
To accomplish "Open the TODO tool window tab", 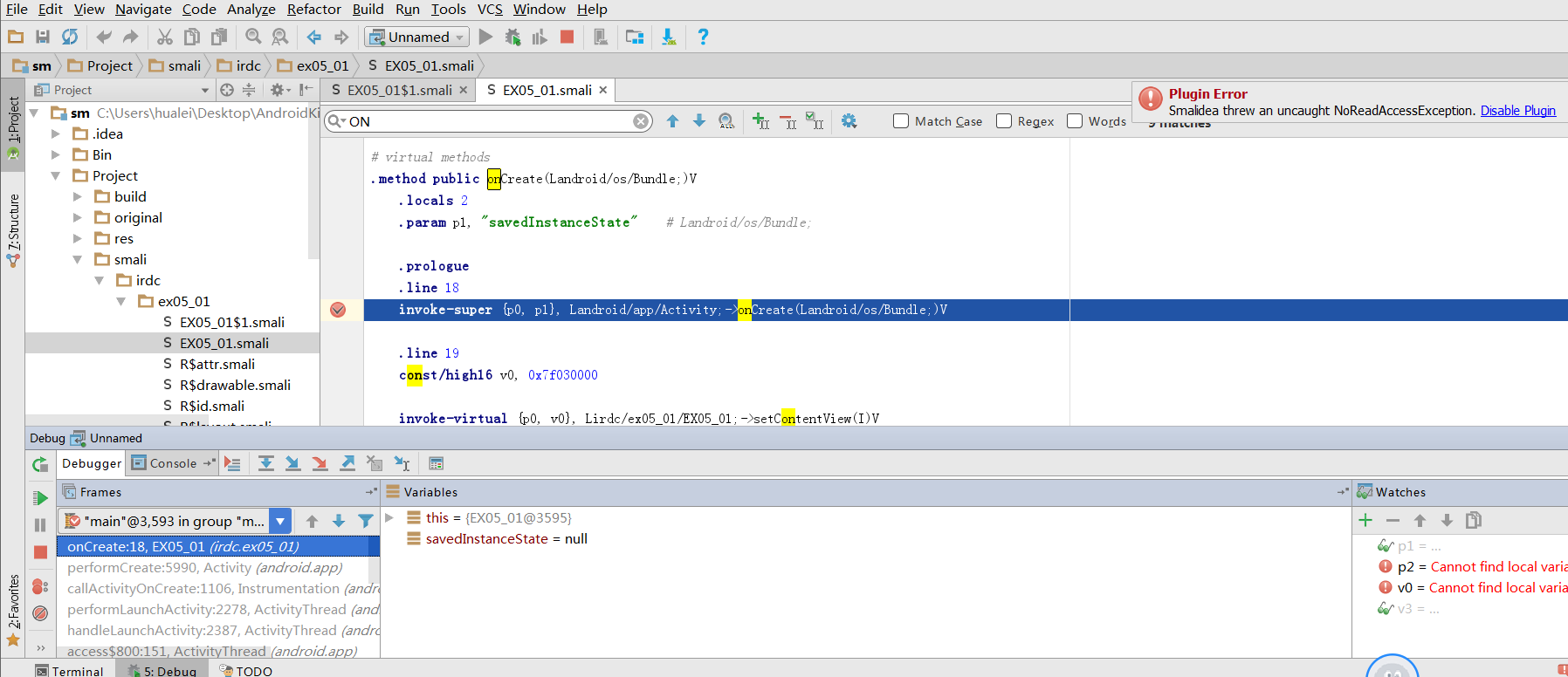I will 246,671.
